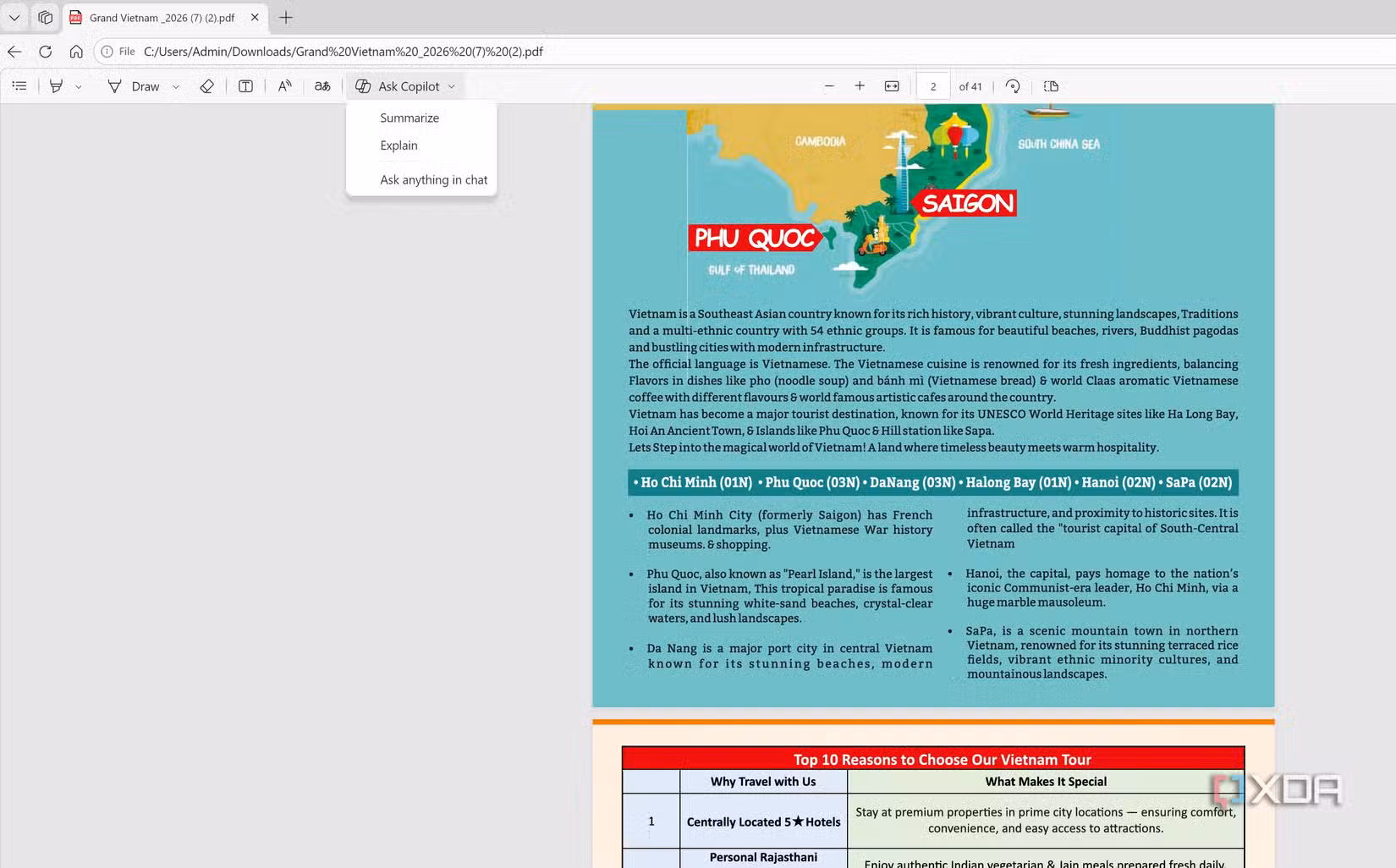Choose Explain from Copilot menu
Viewport: 1396px width, 868px height.
[x=398, y=146]
